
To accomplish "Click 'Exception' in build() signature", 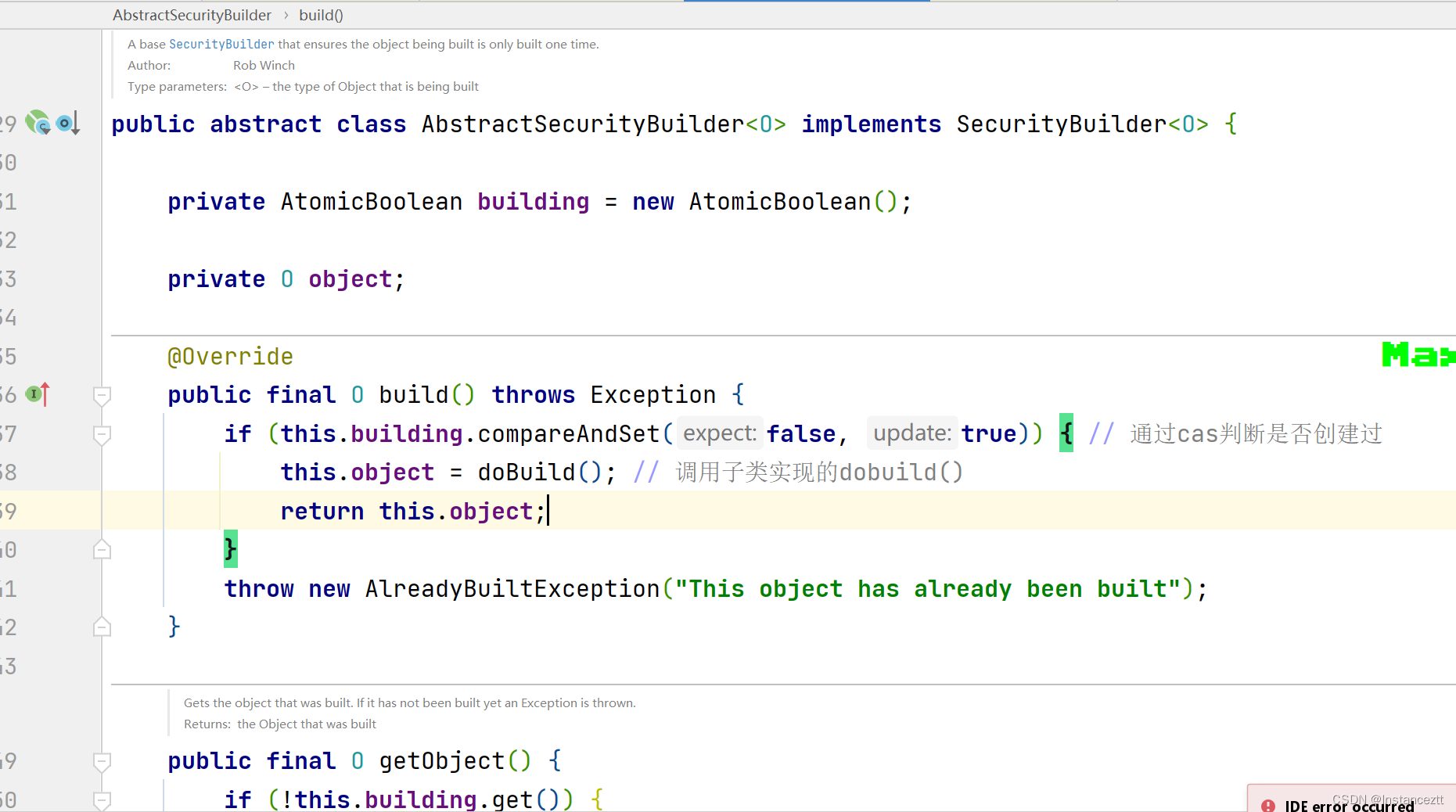I will (653, 395).
